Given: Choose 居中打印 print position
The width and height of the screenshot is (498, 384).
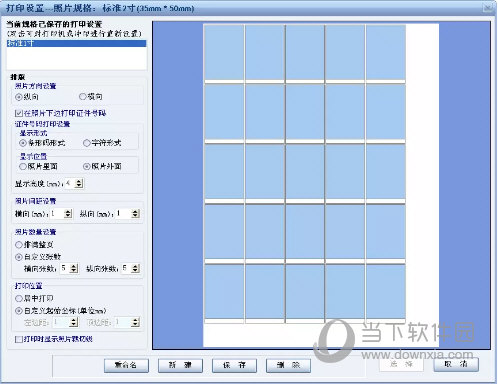Looking at the screenshot, I should [19, 298].
